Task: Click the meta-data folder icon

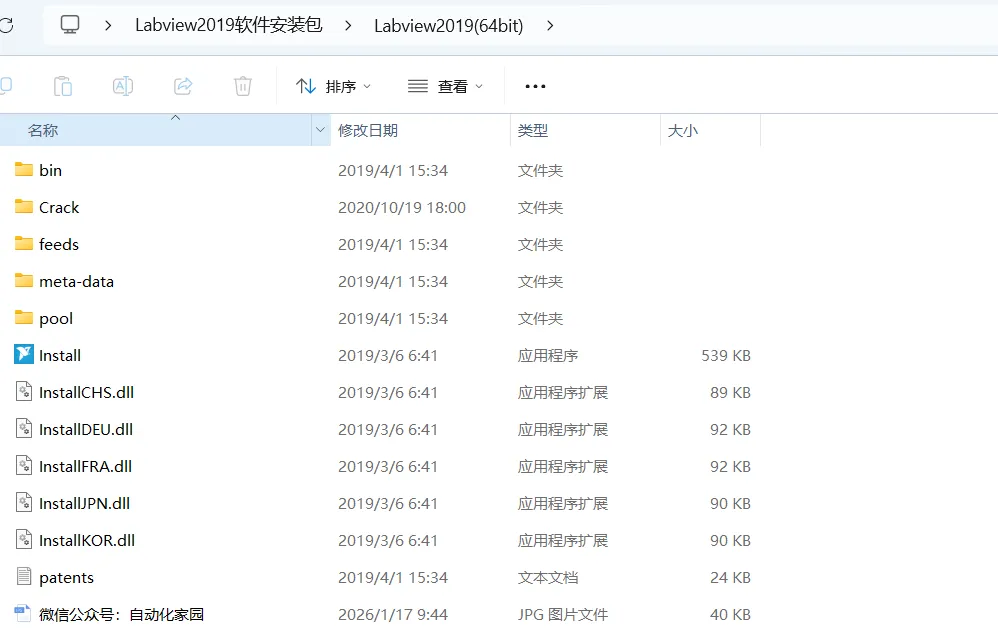Action: click(x=24, y=281)
